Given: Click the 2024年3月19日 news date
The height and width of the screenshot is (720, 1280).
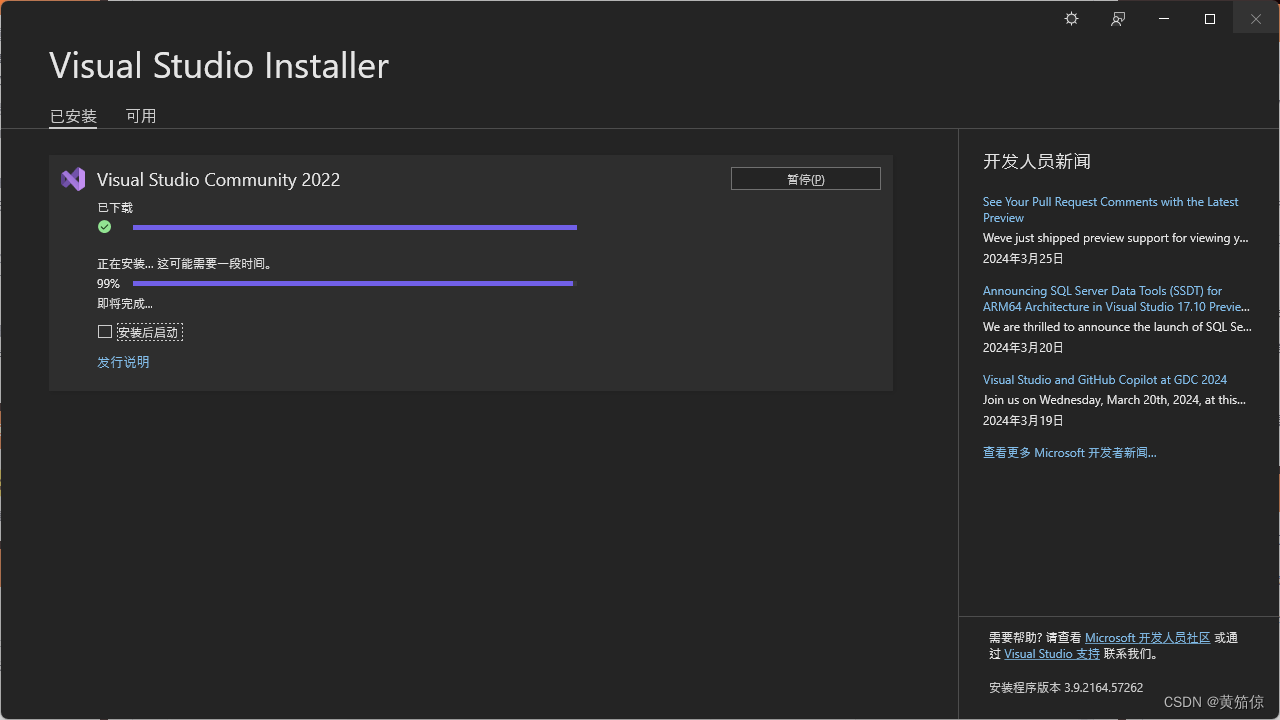Looking at the screenshot, I should [x=1023, y=421].
